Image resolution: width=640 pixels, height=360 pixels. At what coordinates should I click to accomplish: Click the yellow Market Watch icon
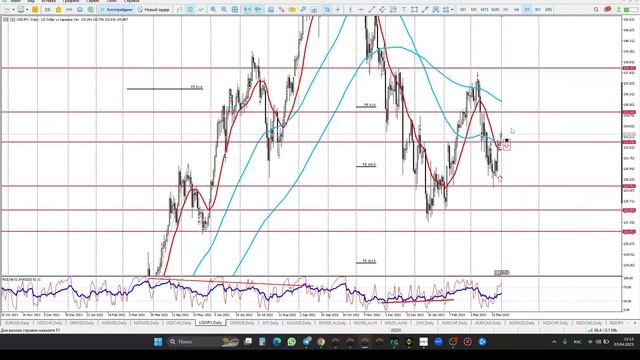point(35,9)
